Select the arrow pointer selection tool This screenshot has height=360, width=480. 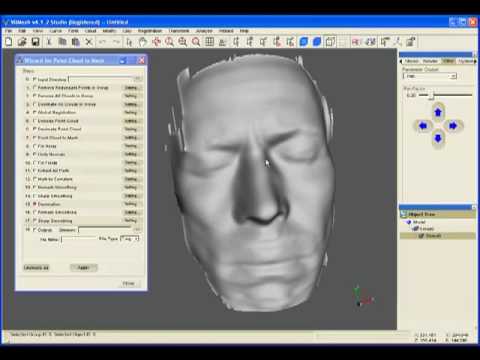tap(130, 42)
